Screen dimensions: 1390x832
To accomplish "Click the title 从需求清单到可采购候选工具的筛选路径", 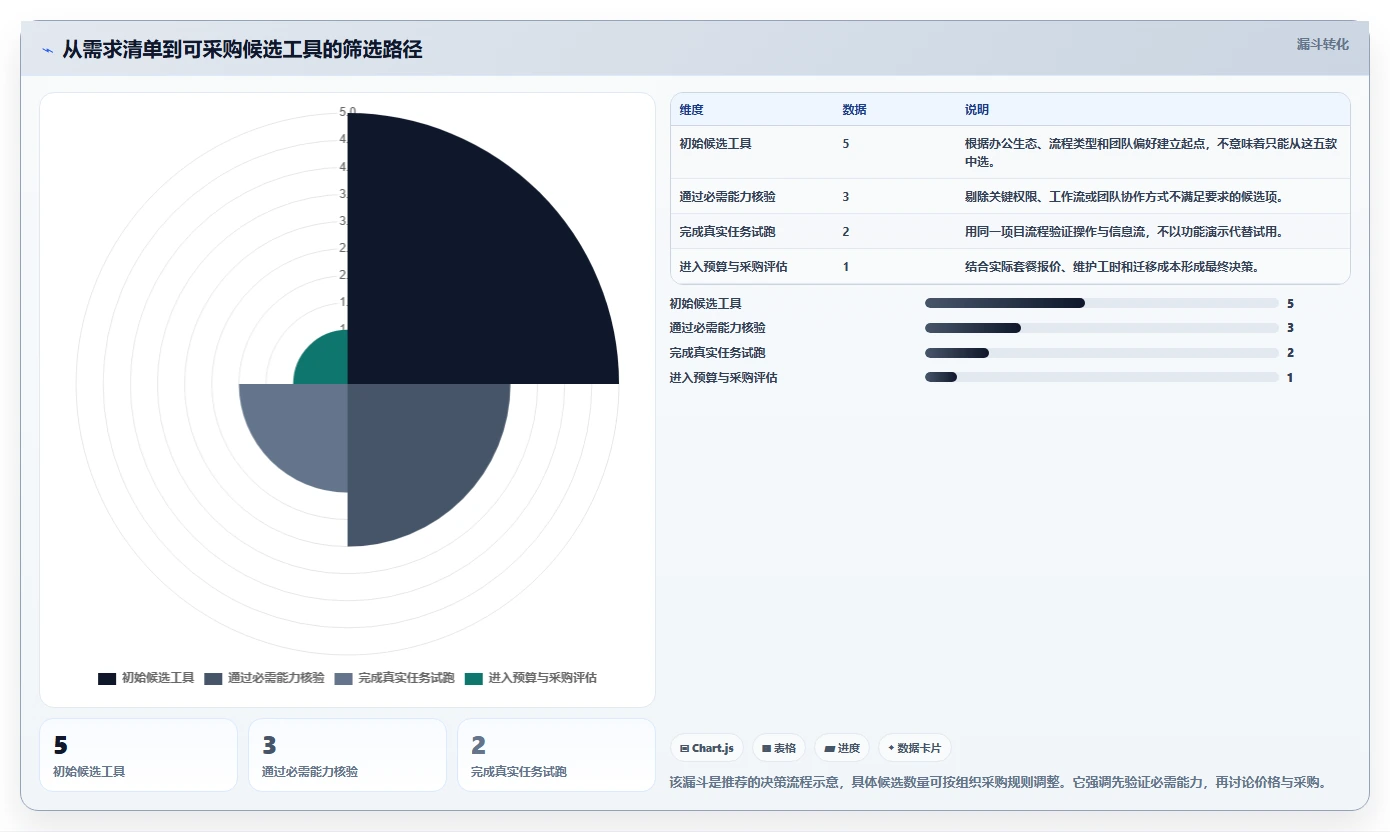I will click(x=242, y=49).
